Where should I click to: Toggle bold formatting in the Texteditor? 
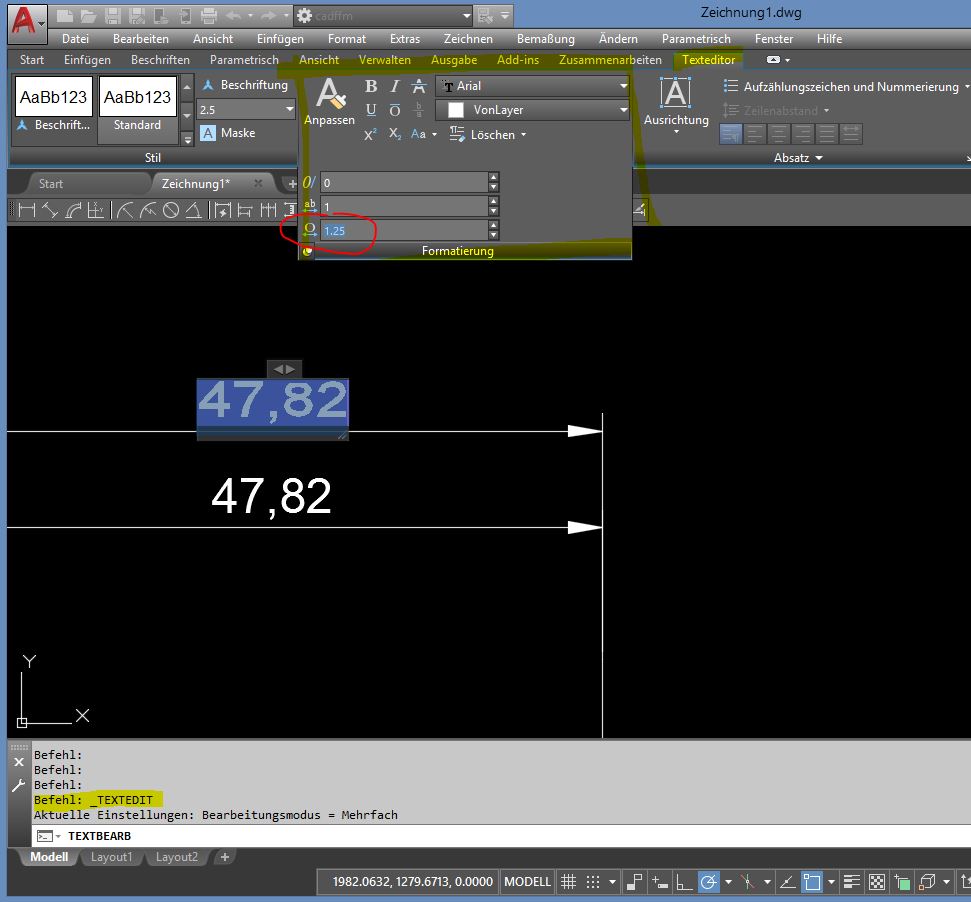[x=371, y=86]
